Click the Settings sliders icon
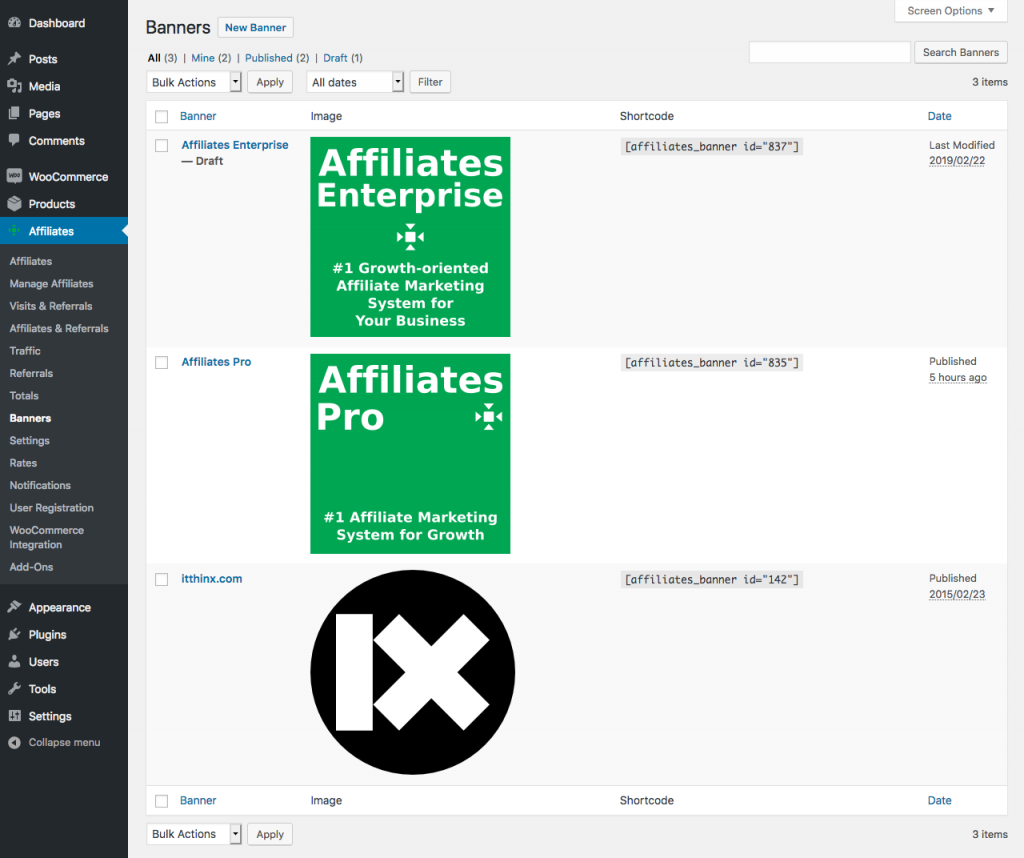This screenshot has height=858, width=1024. point(14,716)
